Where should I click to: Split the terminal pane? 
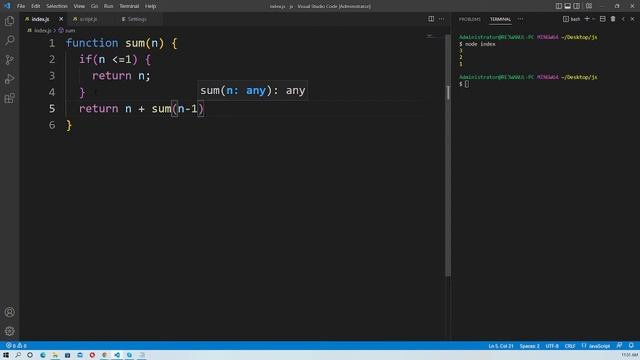603,19
